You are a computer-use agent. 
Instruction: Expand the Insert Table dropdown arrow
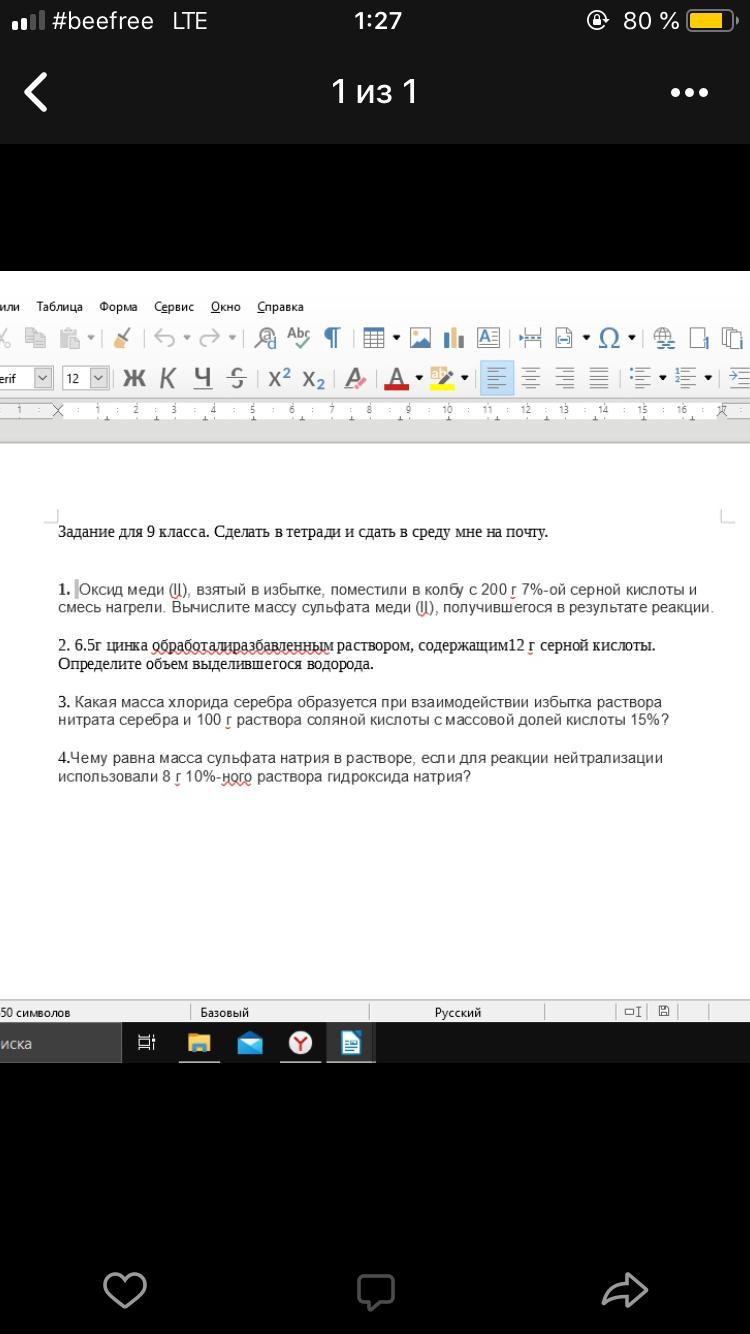tap(397, 338)
